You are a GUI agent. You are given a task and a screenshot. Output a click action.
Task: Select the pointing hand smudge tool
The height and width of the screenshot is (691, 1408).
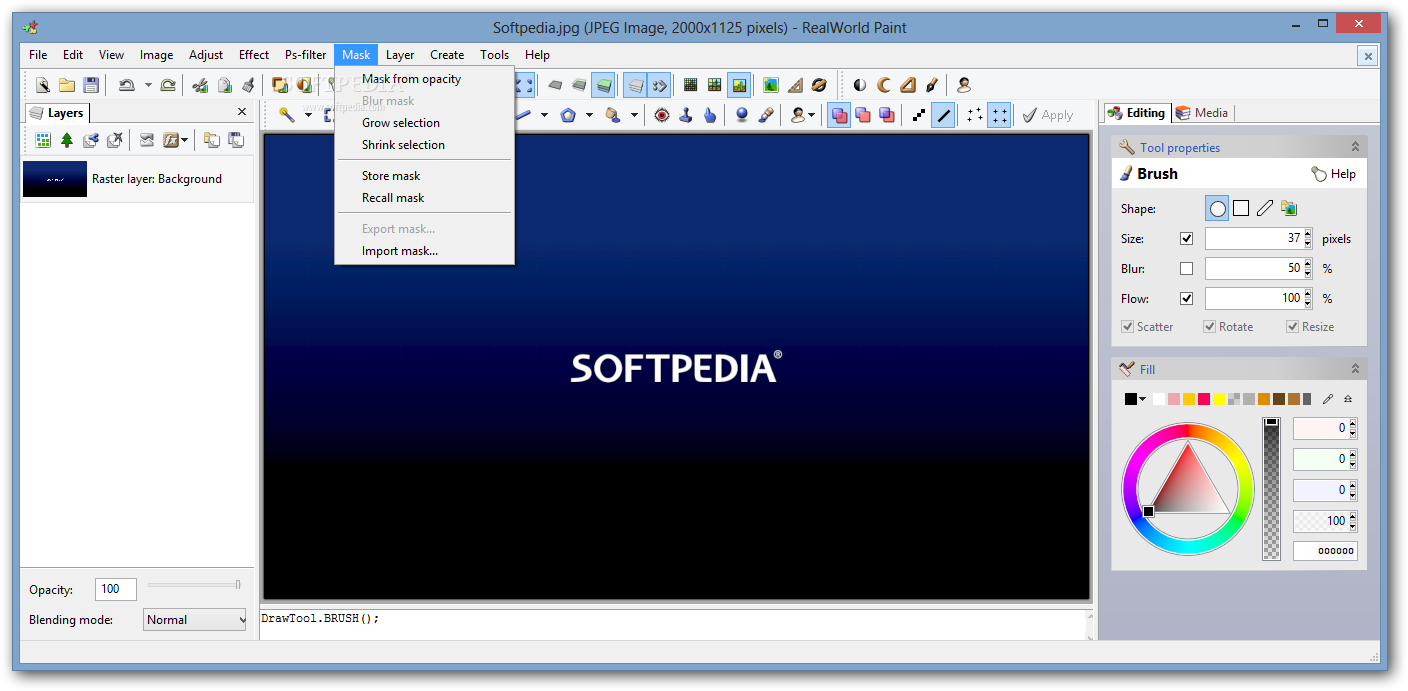[x=710, y=115]
